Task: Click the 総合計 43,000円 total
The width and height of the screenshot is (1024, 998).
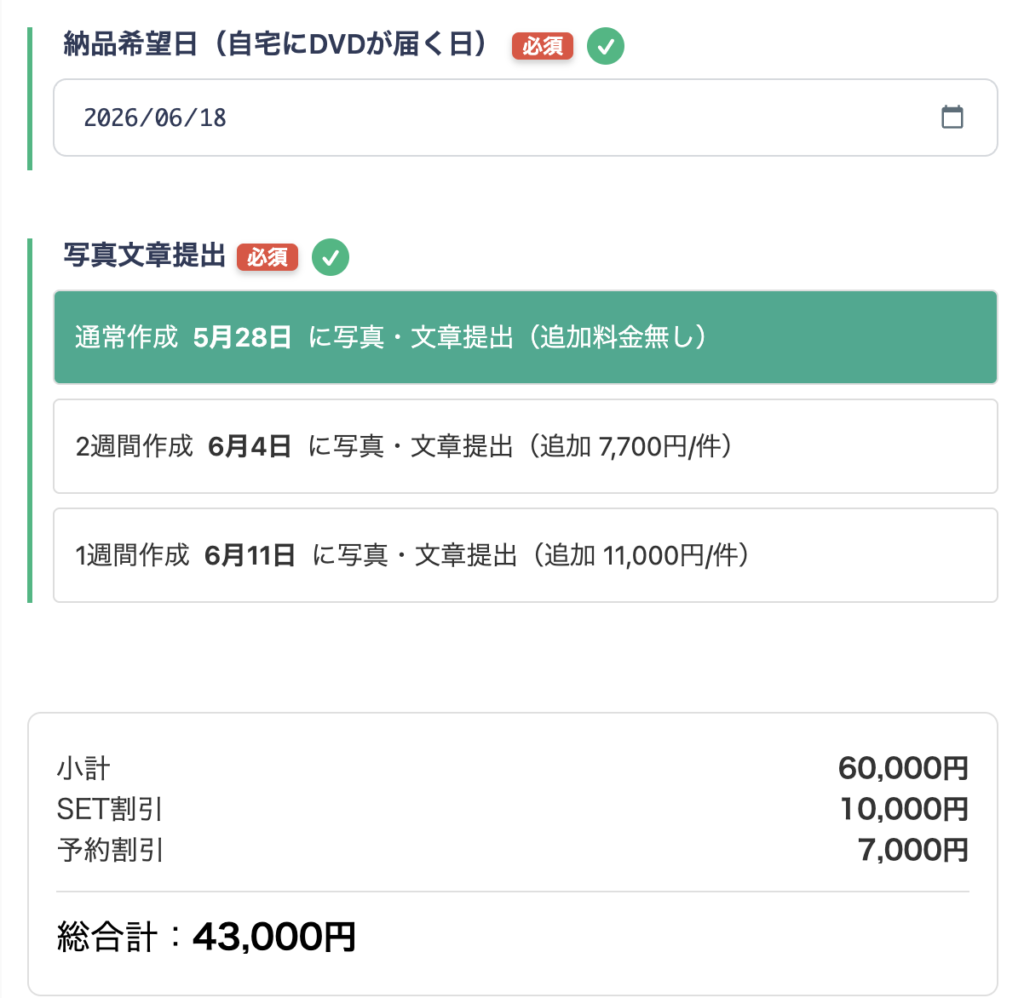Action: pos(206,937)
